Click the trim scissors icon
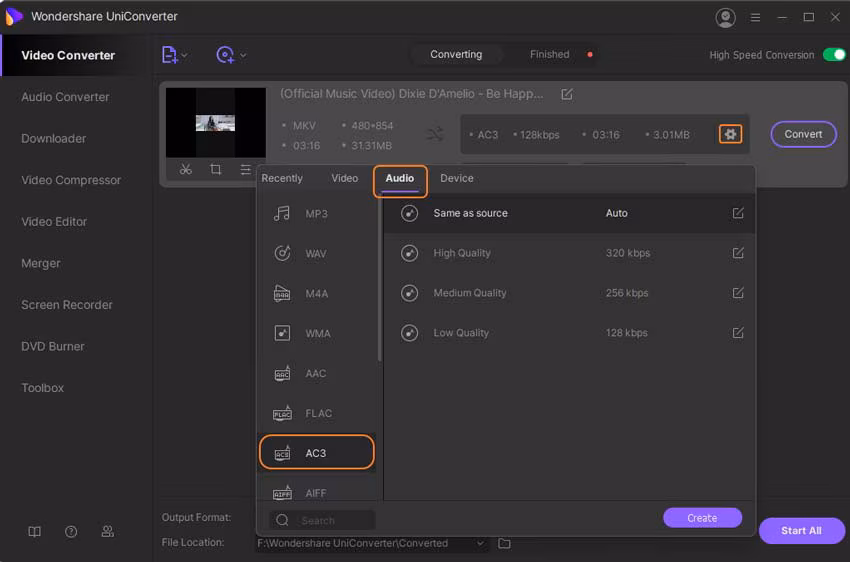Screen dimensions: 850x562 tap(186, 170)
